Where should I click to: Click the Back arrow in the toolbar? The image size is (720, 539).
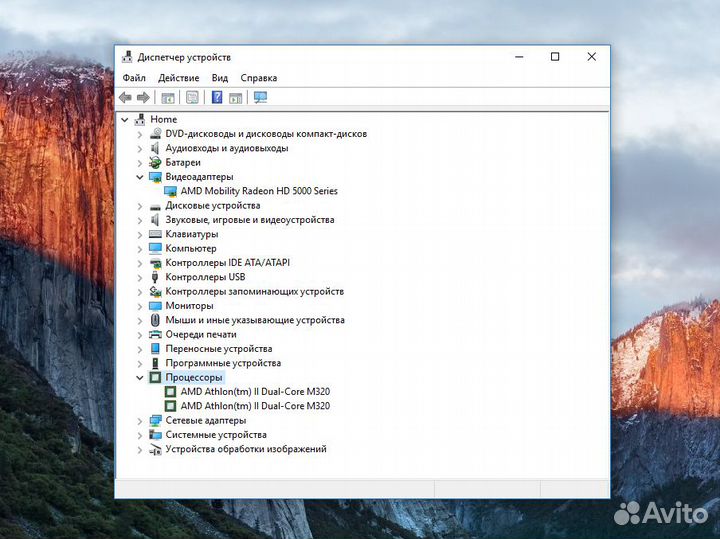pos(125,97)
